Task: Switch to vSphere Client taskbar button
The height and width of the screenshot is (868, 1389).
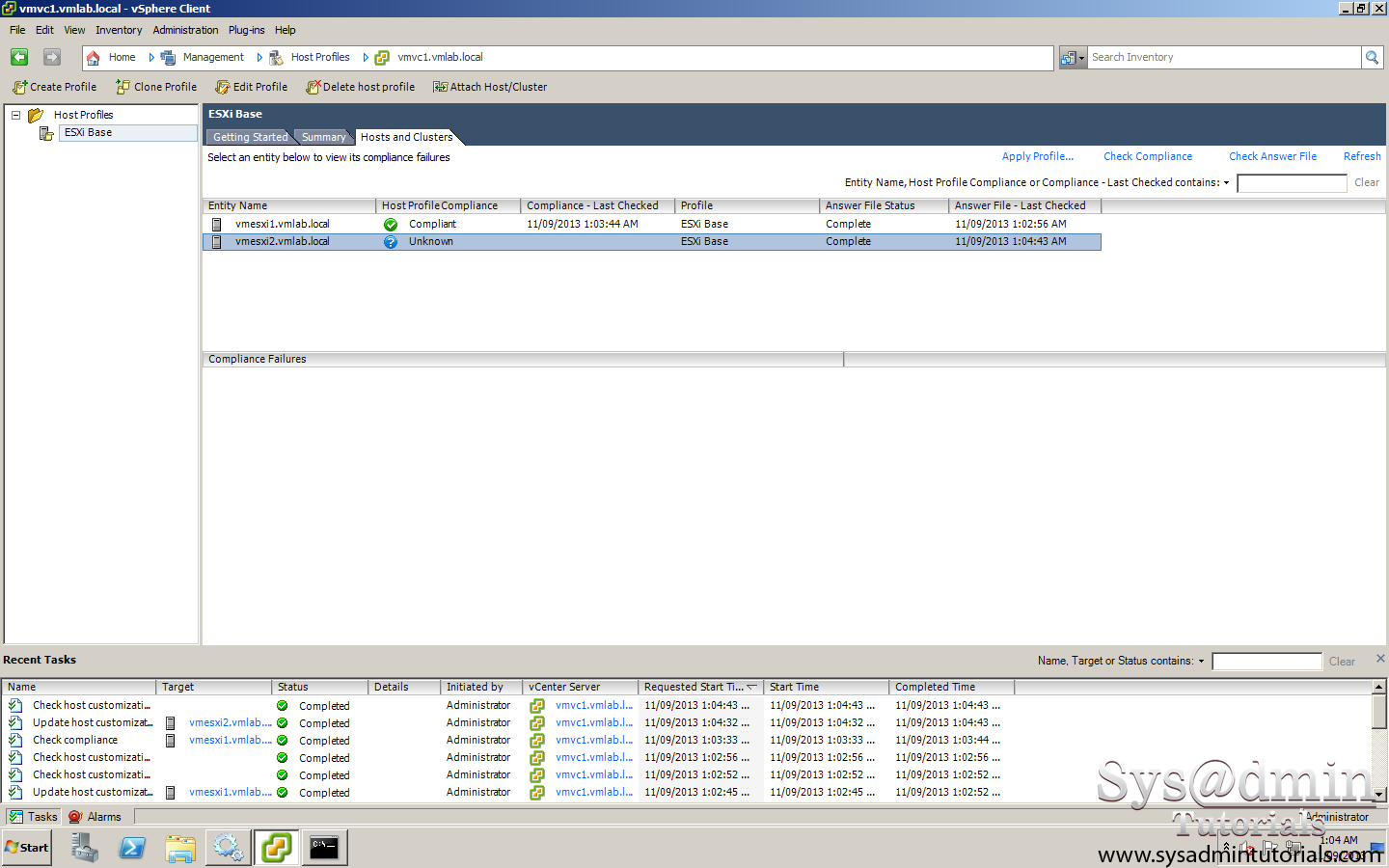Action: coord(277,848)
